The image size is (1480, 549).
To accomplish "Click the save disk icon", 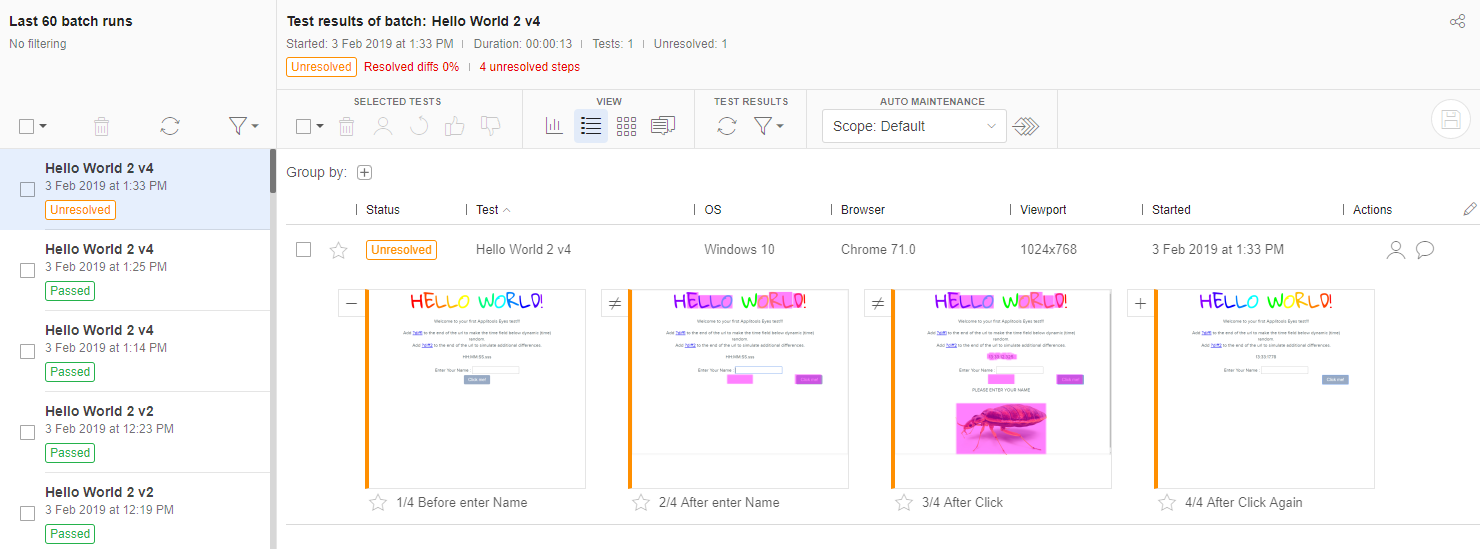I will 1450,120.
